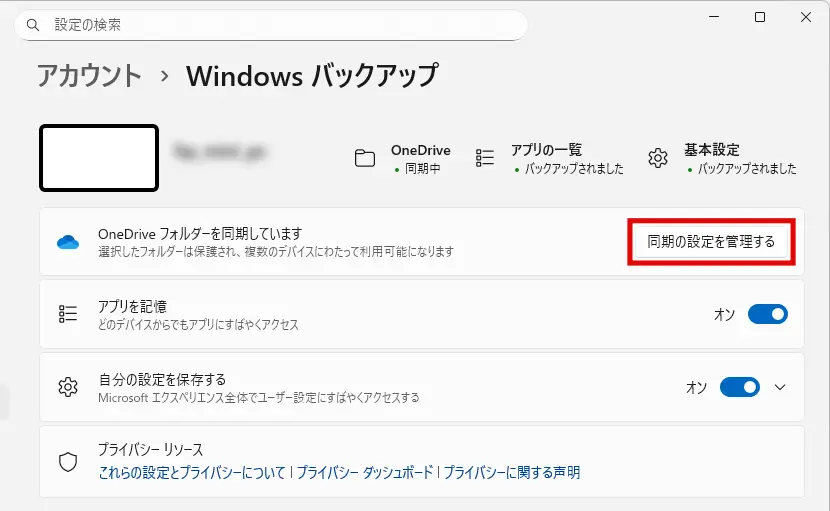The image size is (830, 511).
Task: Click the 自分の設定を保存する gear icon
Action: 68,387
